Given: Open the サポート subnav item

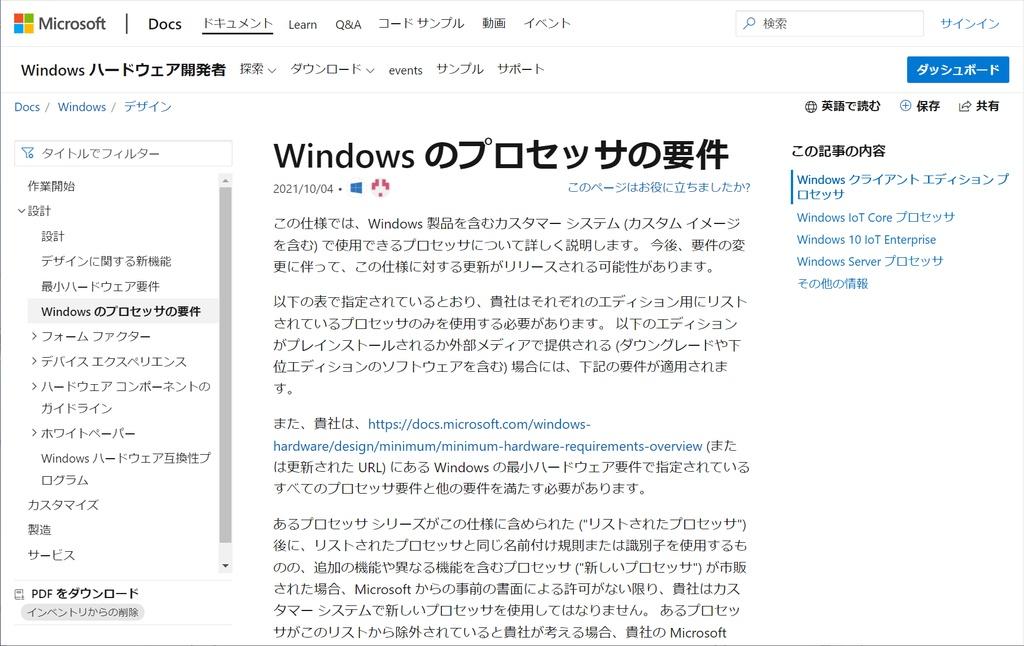Looking at the screenshot, I should [520, 69].
